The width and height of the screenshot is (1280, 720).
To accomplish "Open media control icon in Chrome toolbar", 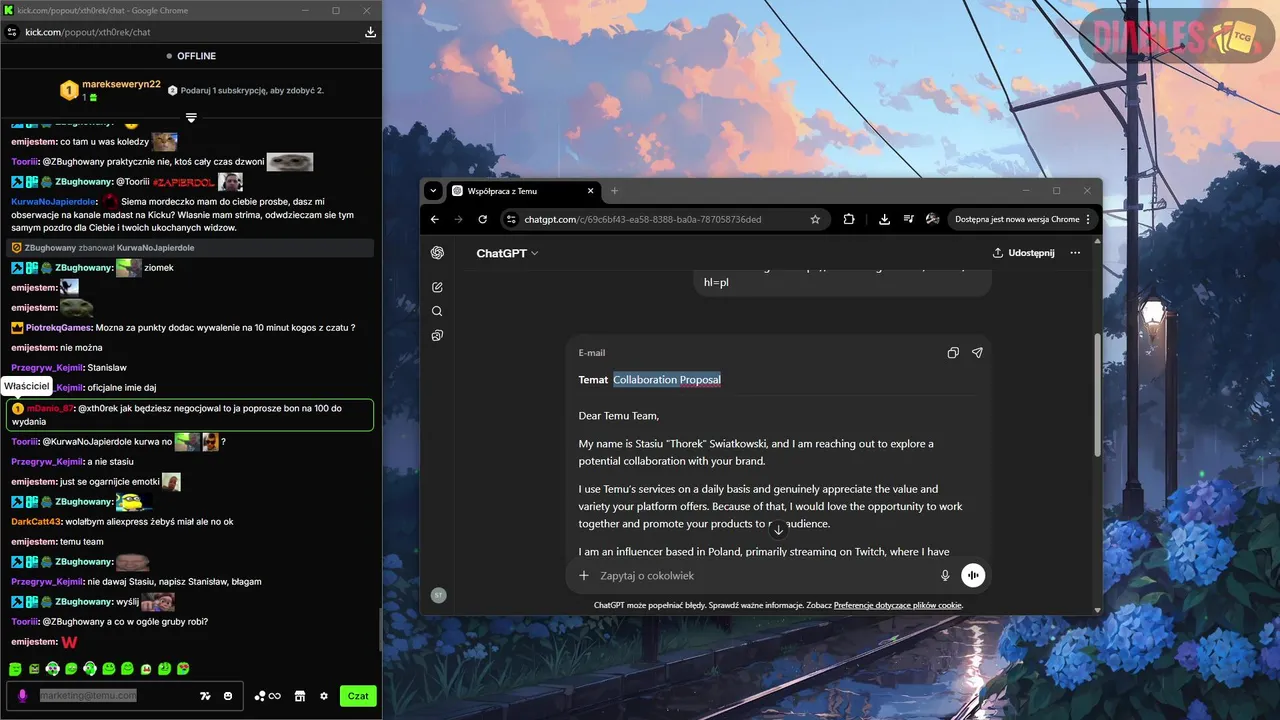I will coord(908,219).
